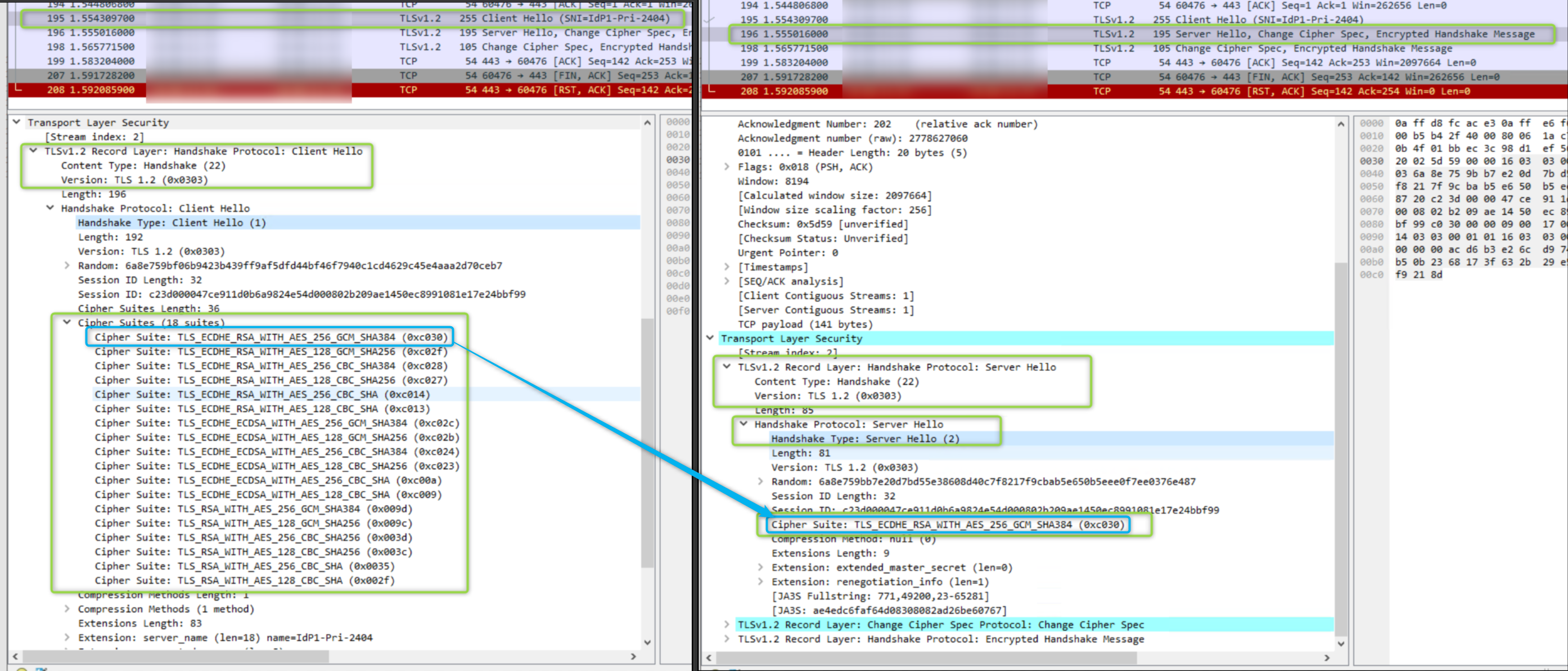Select packet 195 Client Hello in left list
Screen dimensions: 1568x671
(349, 18)
